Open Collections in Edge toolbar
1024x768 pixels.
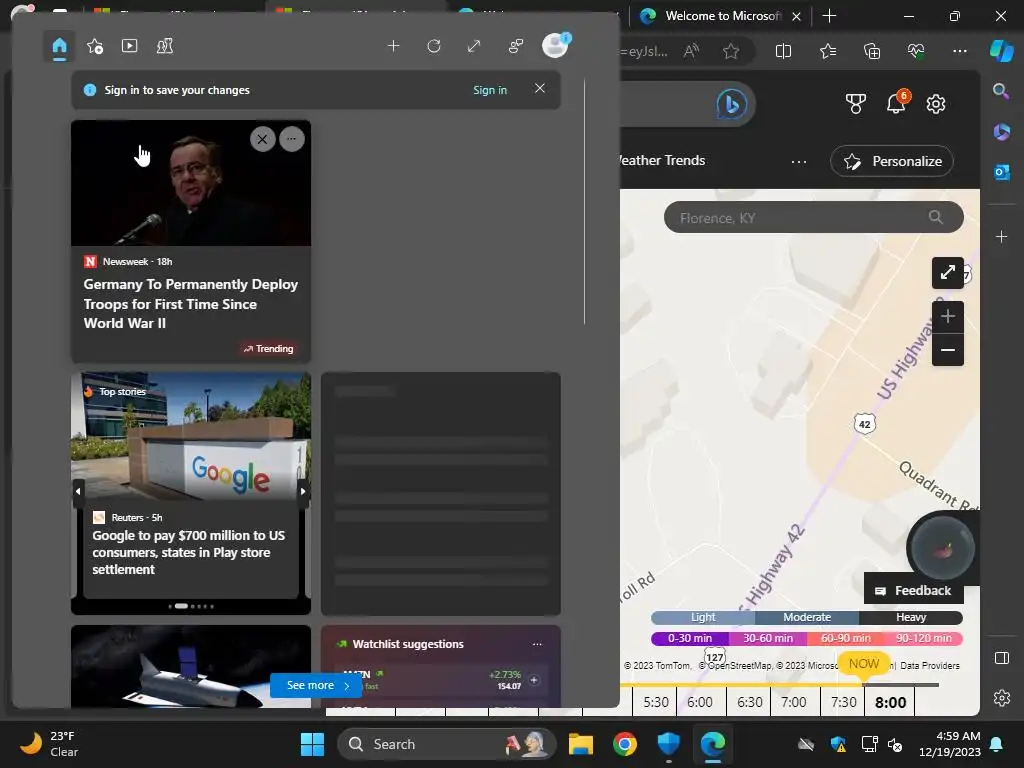872,51
